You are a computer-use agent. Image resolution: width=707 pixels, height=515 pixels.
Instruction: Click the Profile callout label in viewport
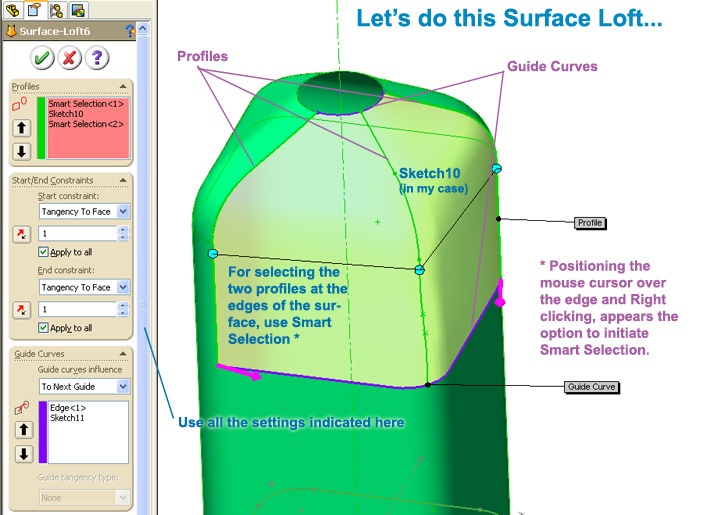[x=590, y=223]
